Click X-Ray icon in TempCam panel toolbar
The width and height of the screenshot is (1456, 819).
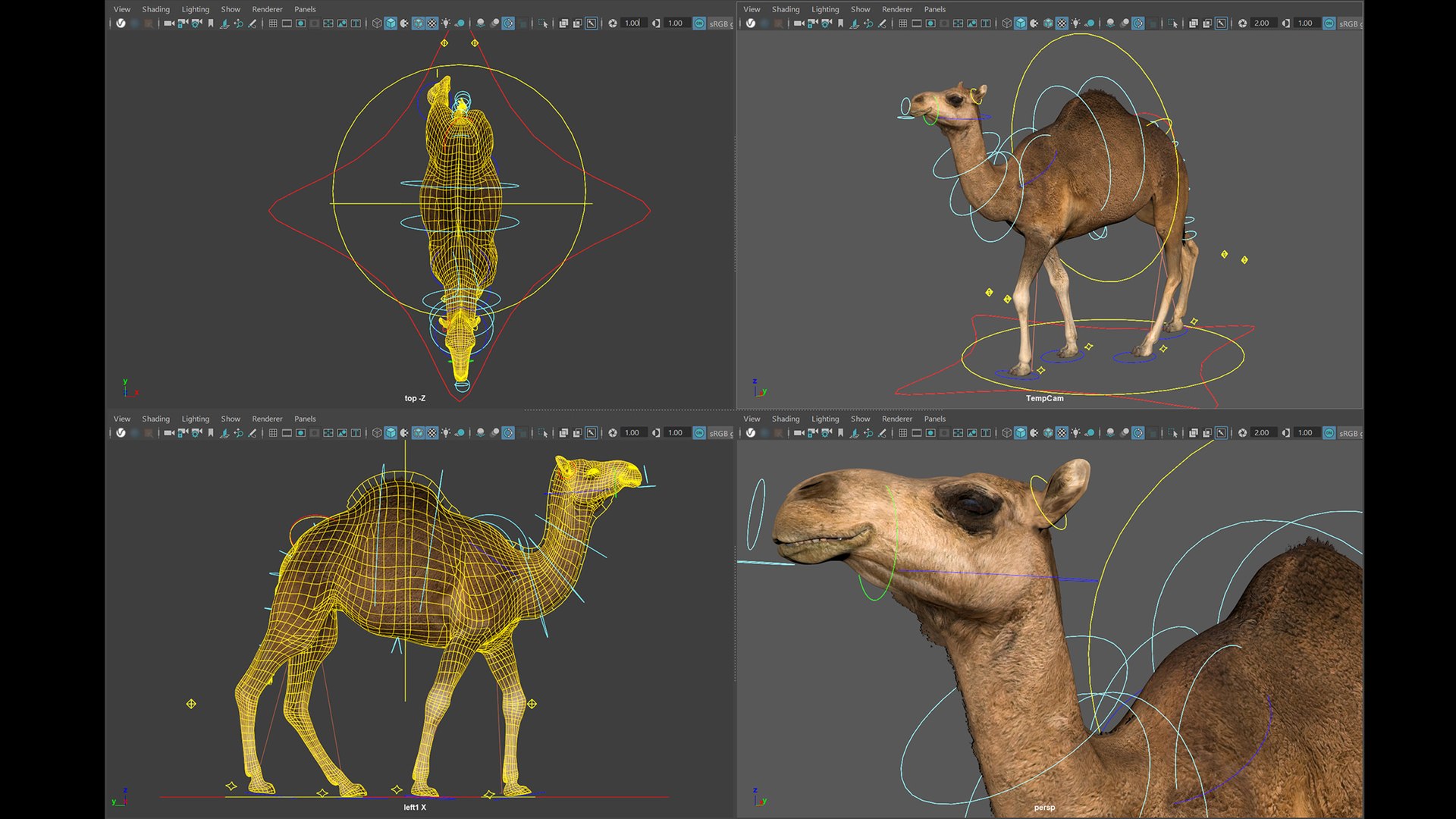1193,24
